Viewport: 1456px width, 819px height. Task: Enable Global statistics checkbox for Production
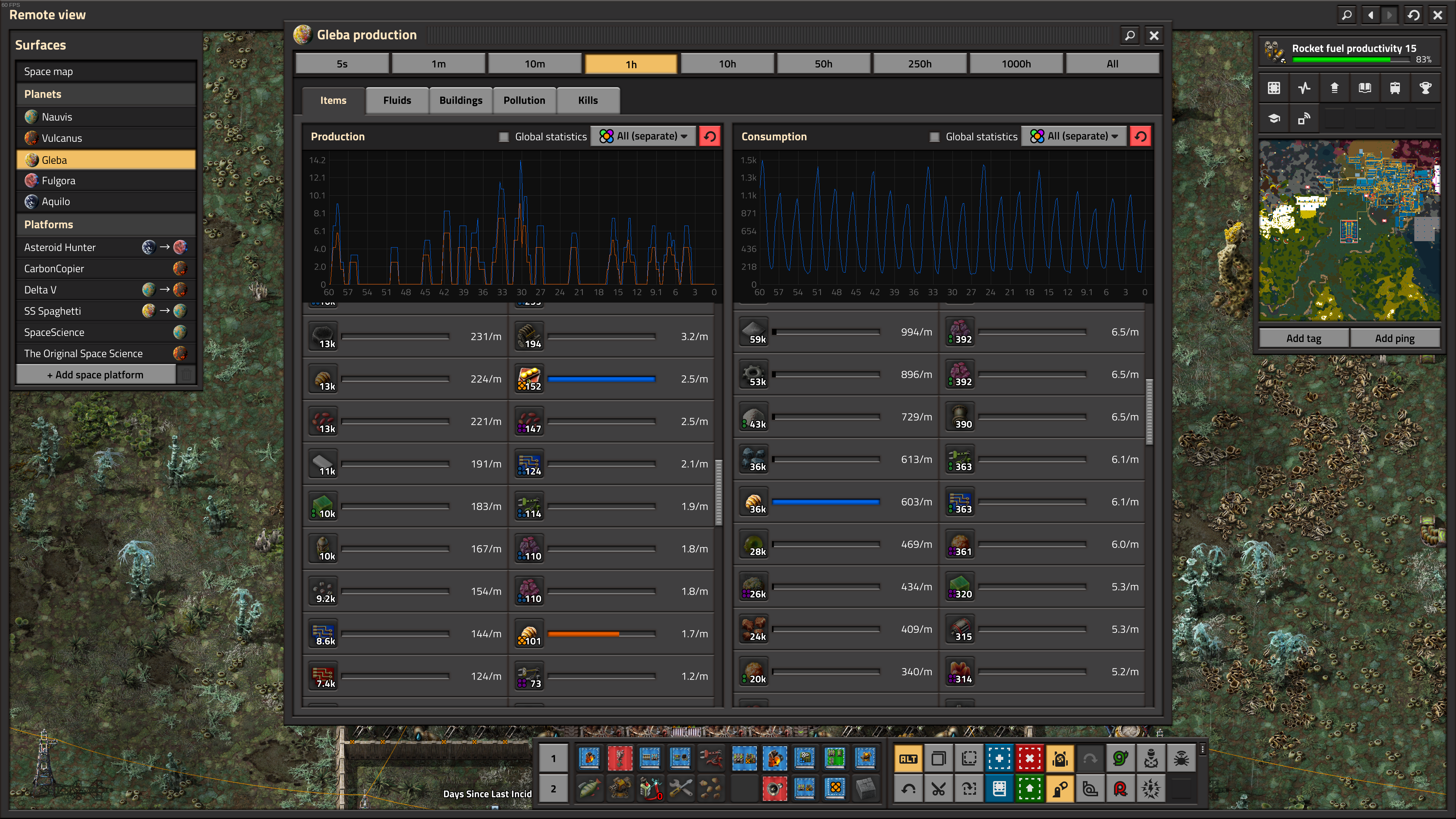click(x=504, y=137)
